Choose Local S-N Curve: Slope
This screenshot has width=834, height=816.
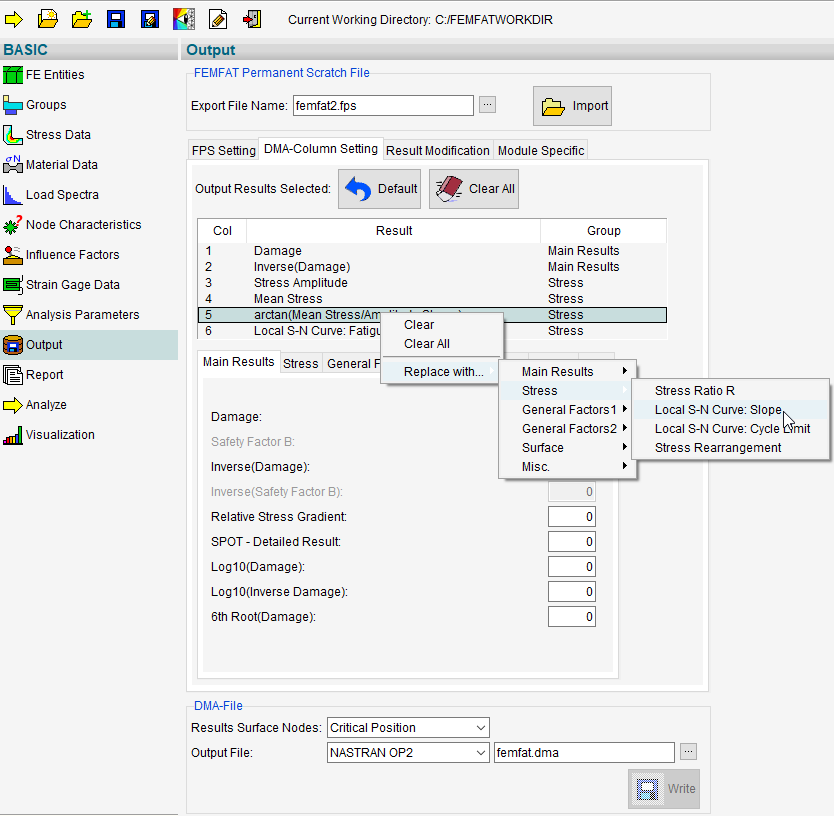coord(730,410)
